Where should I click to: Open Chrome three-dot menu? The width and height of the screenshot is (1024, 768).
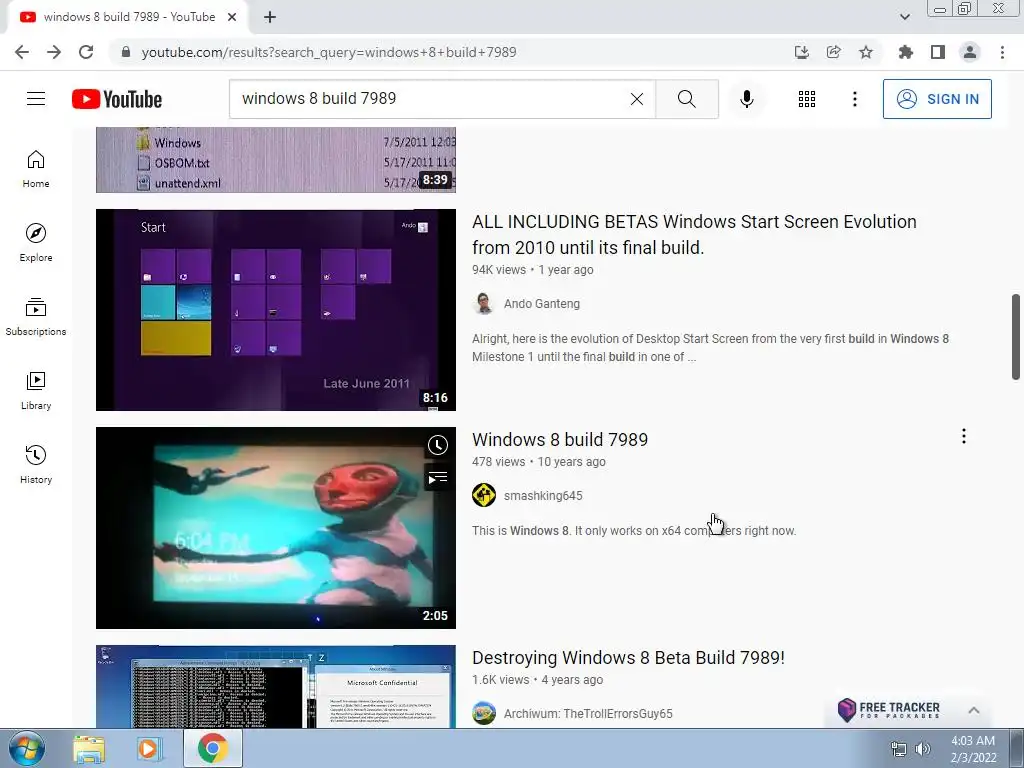pyautogui.click(x=1002, y=52)
